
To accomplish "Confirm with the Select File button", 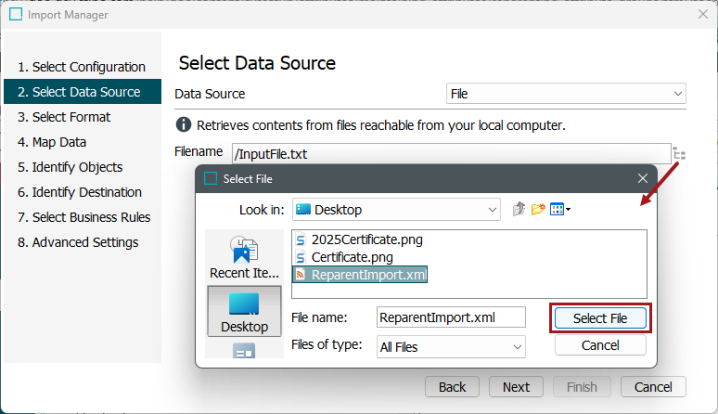I will point(600,318).
